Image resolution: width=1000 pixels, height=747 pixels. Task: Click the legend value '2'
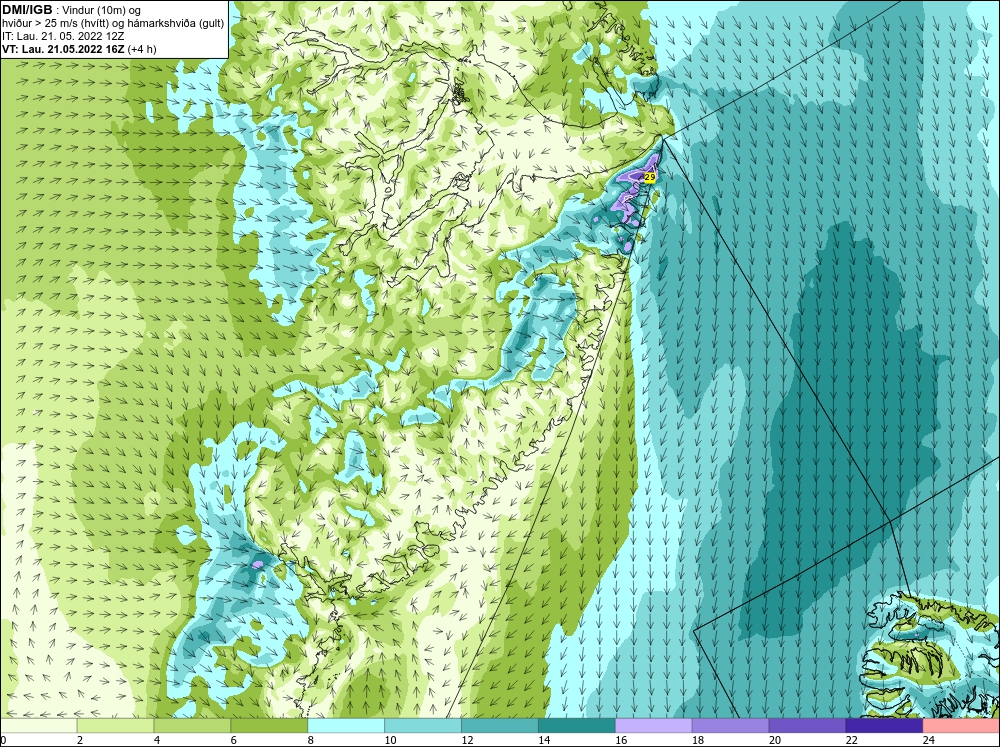[80, 740]
